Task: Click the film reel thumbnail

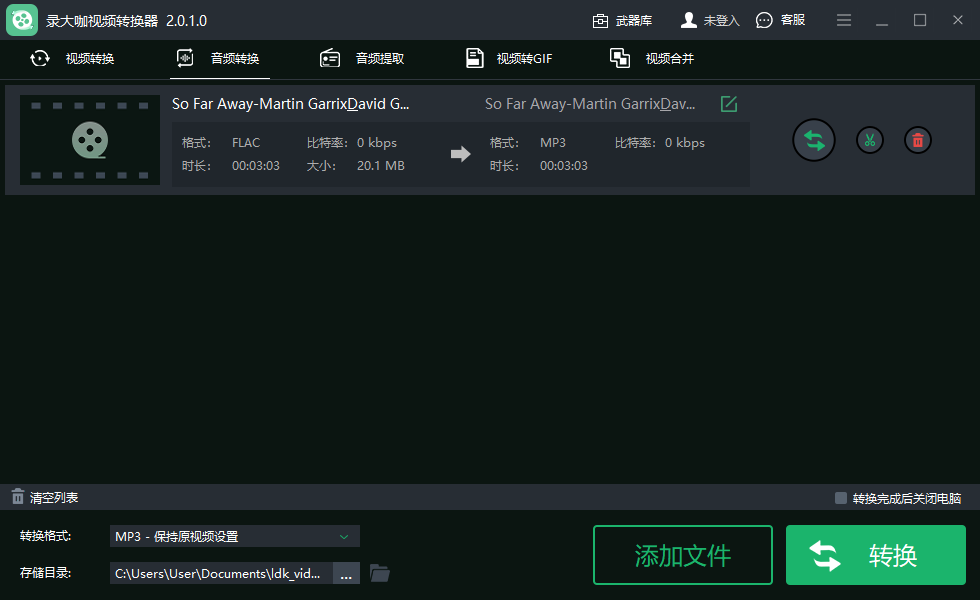Action: tap(90, 140)
